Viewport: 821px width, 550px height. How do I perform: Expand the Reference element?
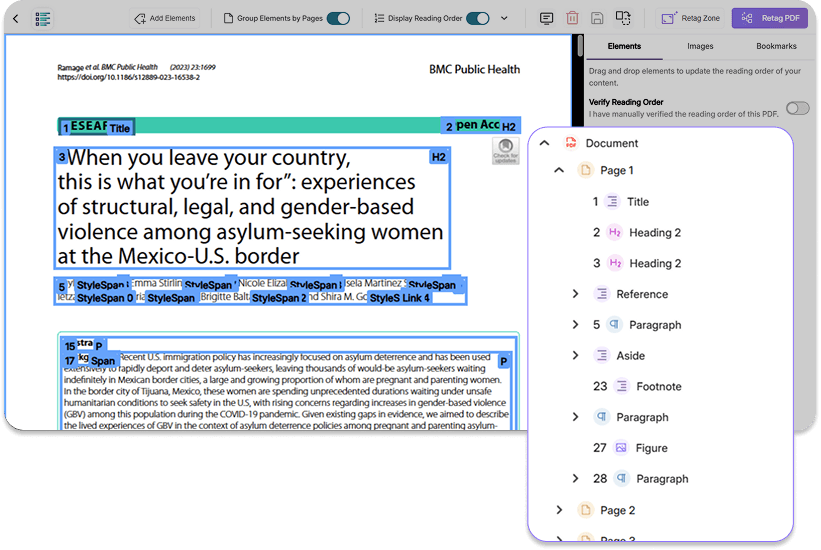point(575,294)
